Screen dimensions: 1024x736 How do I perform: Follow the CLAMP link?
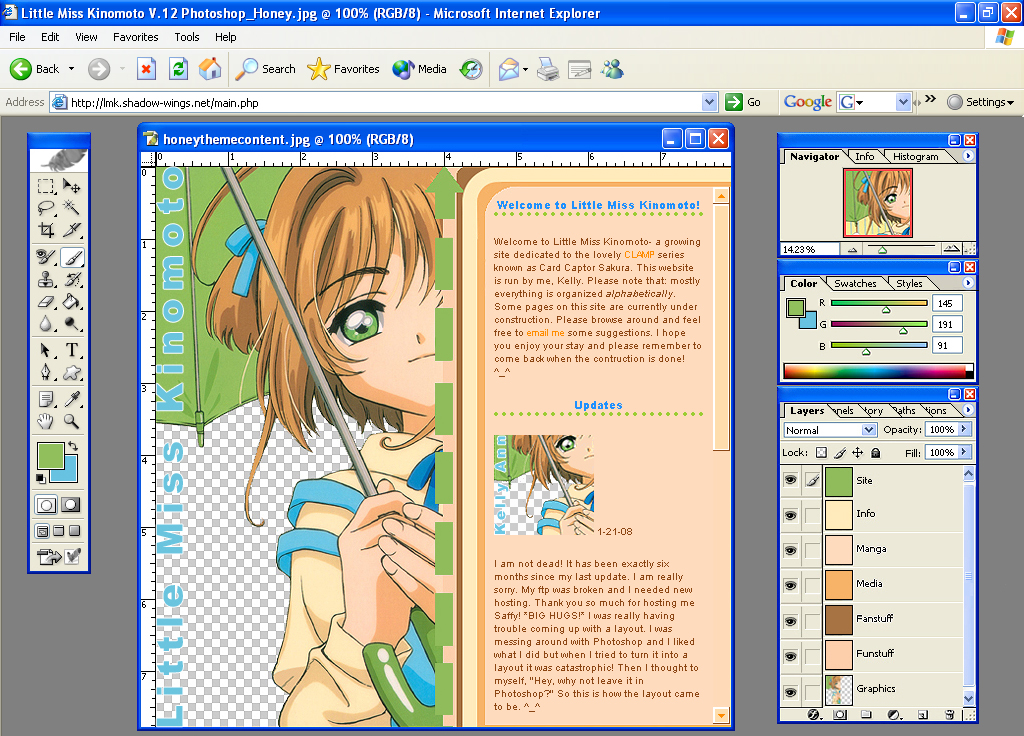639,255
